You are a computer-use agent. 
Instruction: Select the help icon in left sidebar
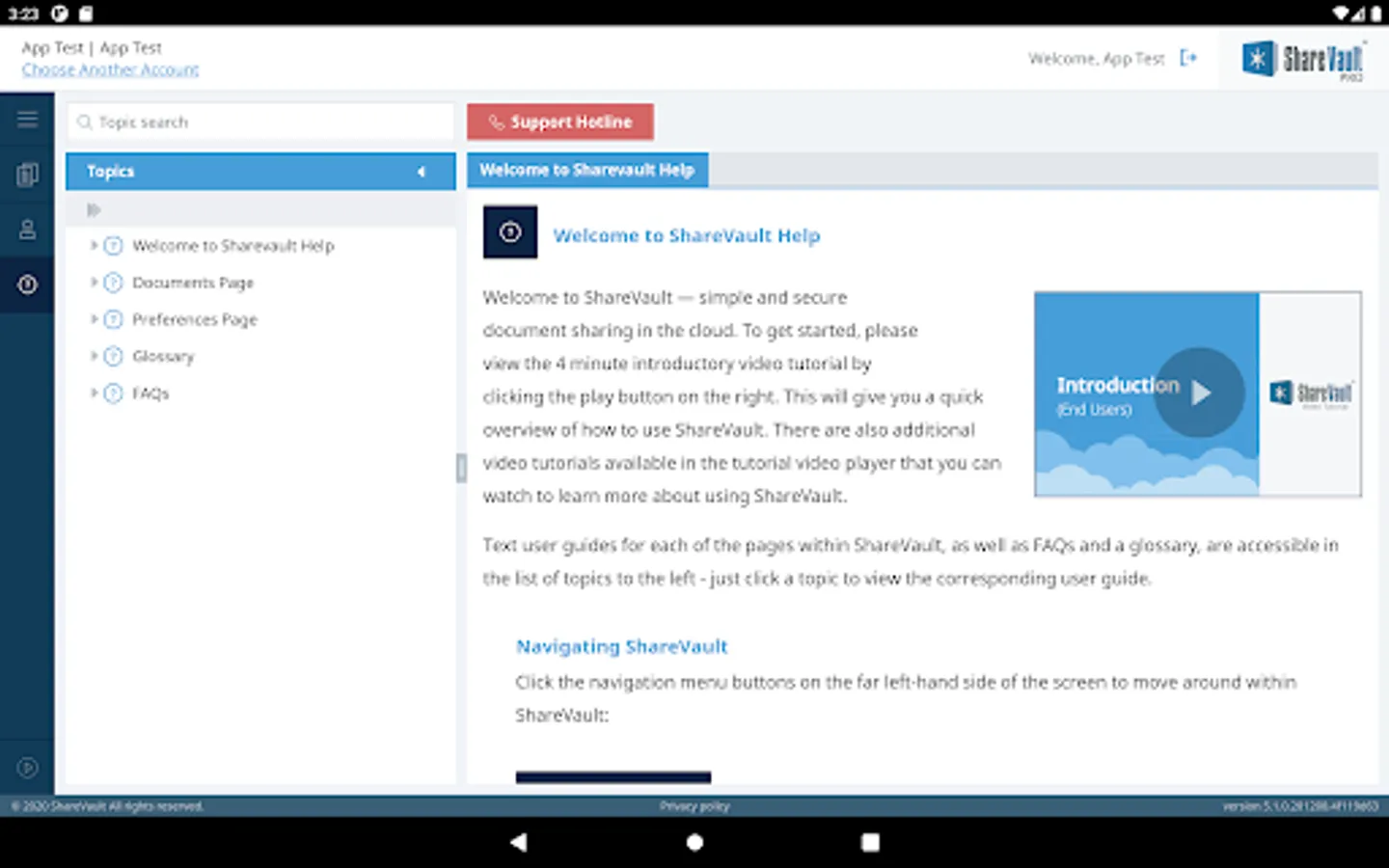[27, 285]
